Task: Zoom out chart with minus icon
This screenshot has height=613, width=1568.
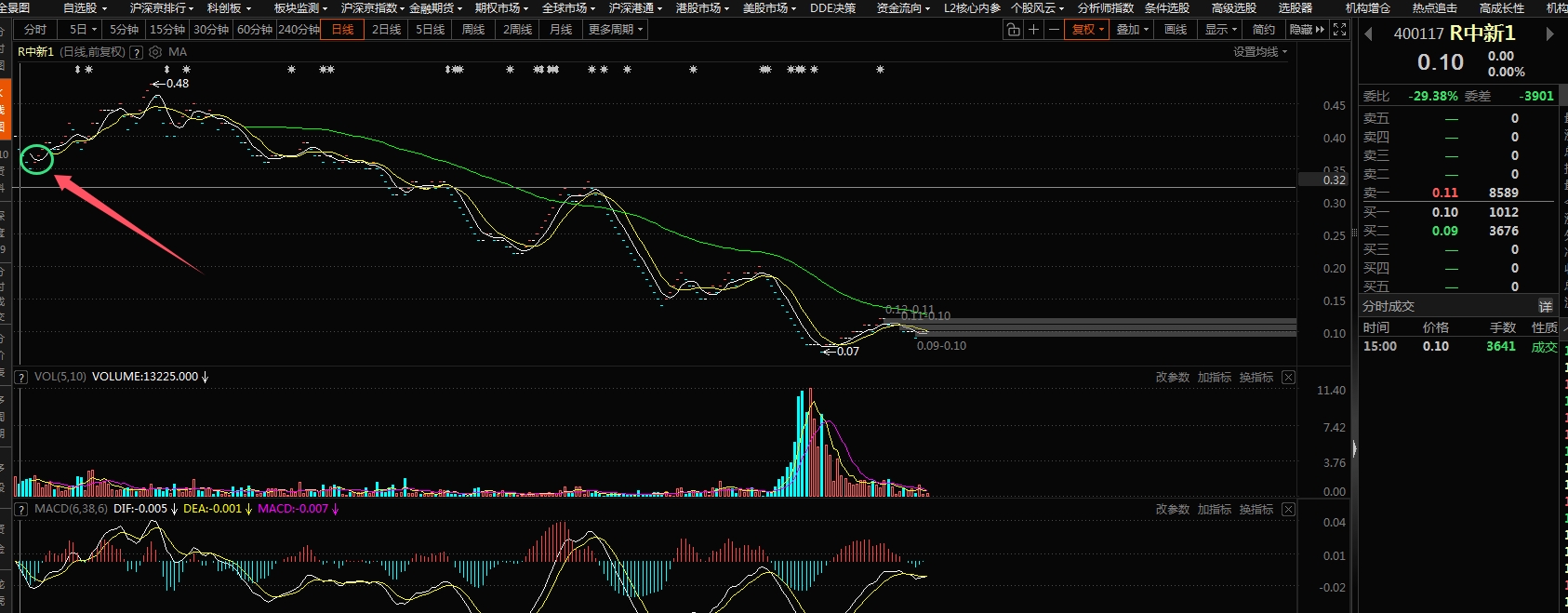Action: [1054, 30]
